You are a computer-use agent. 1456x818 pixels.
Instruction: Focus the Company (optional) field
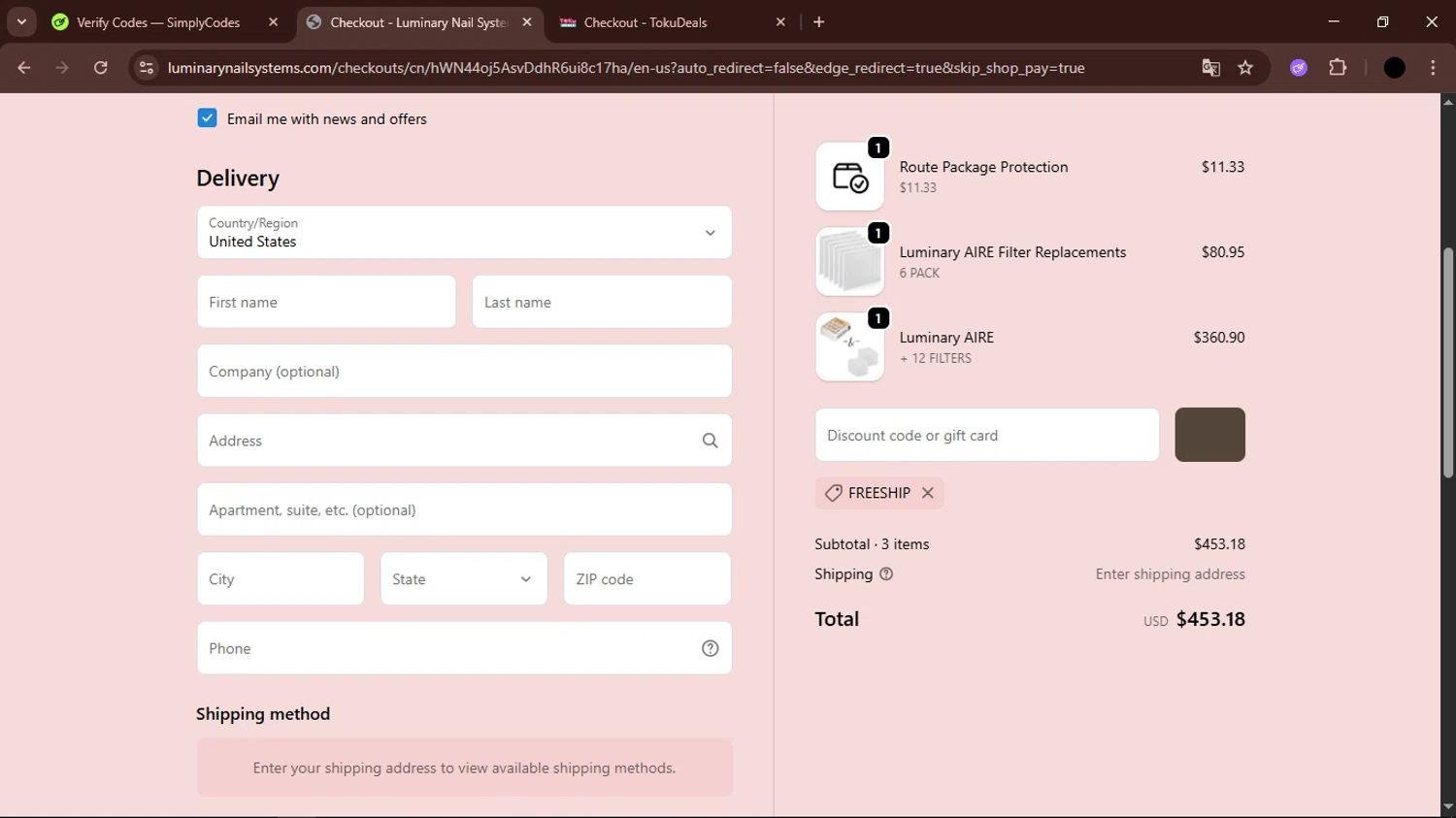(x=464, y=372)
